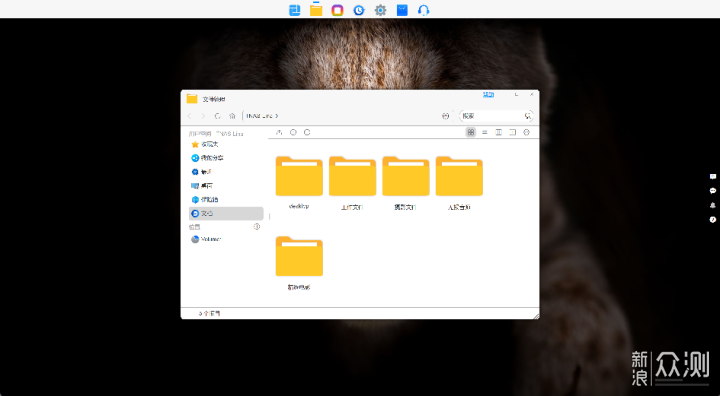Select the monitor-icon desktop sidebar item

coord(226,186)
